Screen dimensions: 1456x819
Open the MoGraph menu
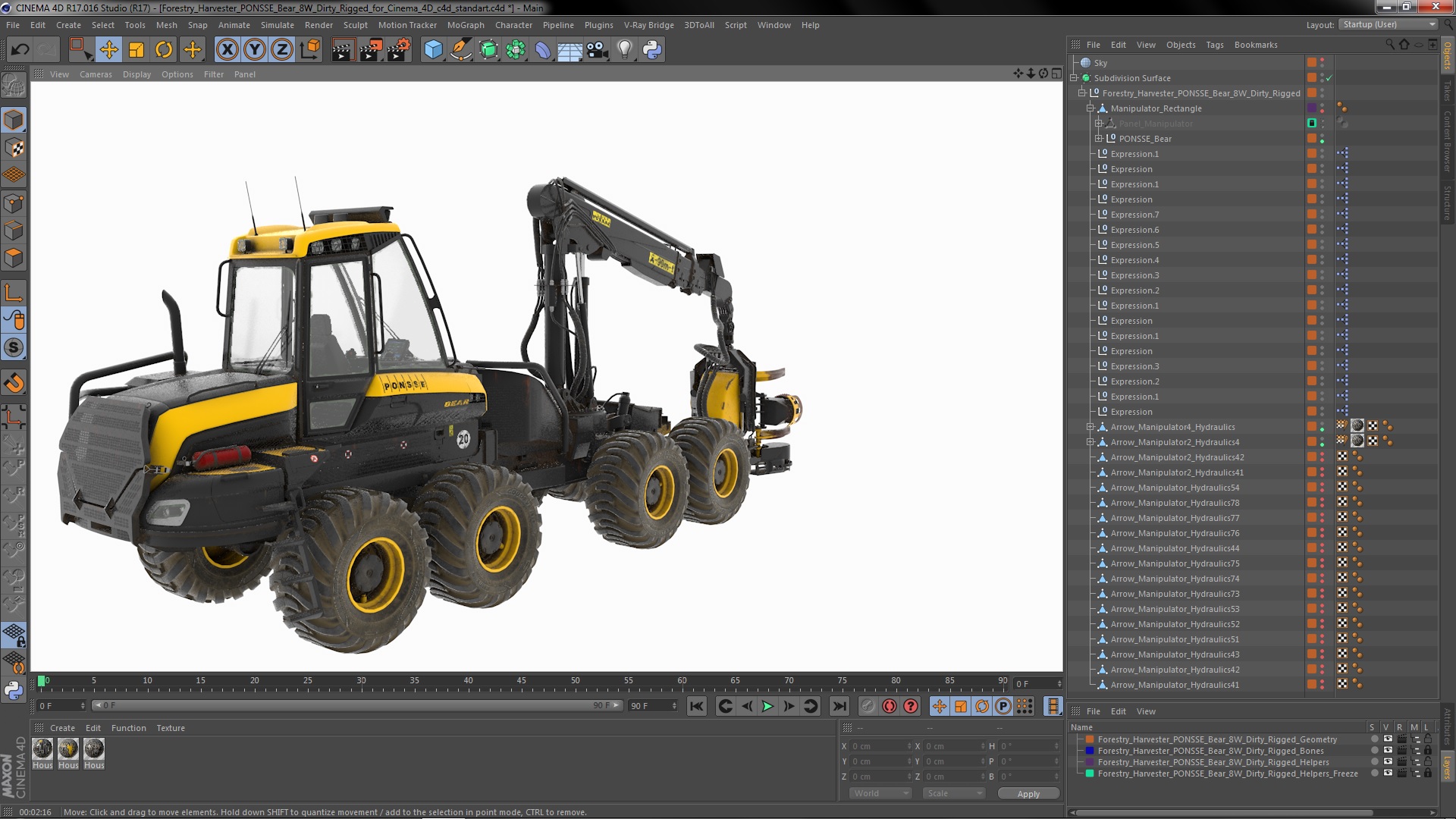(466, 25)
